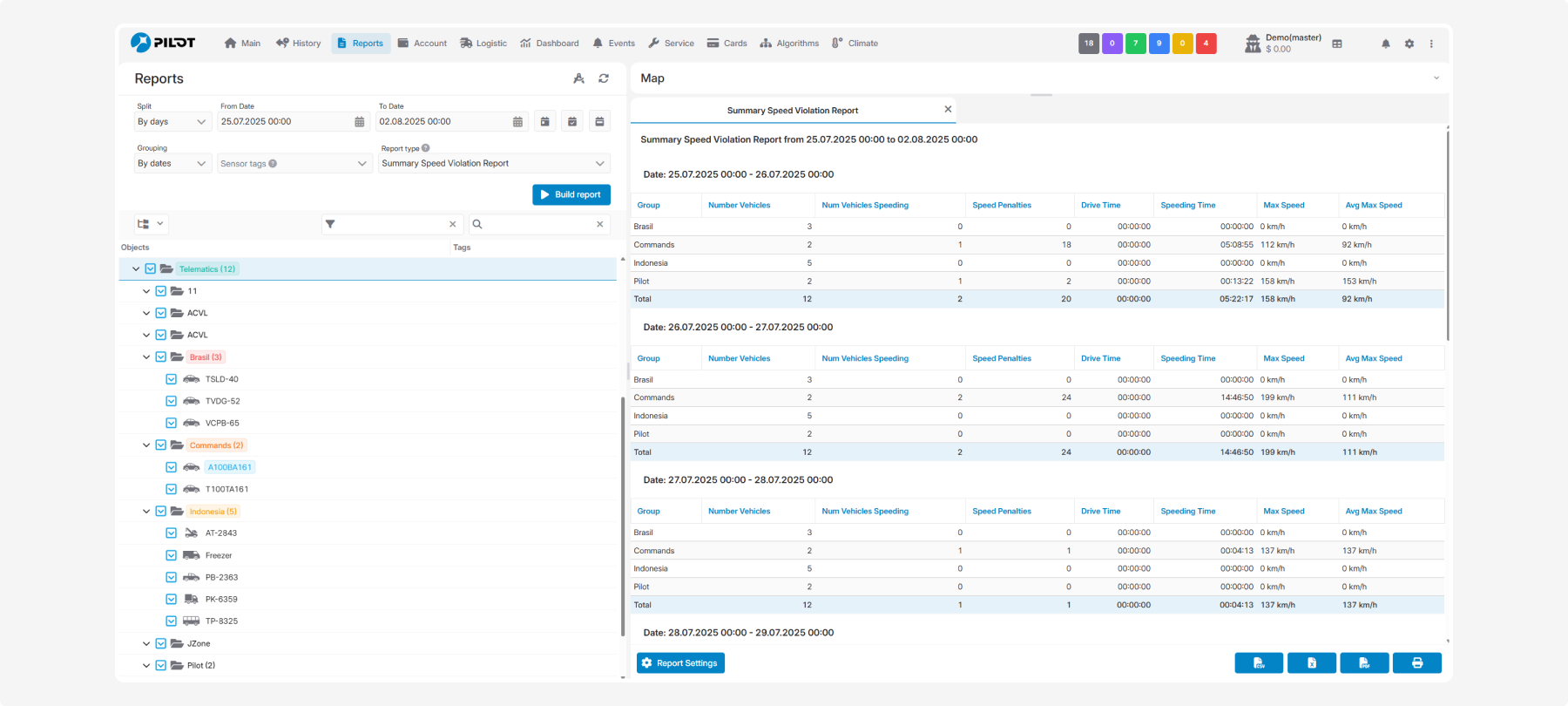Export the report to Excel
The image size is (1568, 706).
(1311, 663)
